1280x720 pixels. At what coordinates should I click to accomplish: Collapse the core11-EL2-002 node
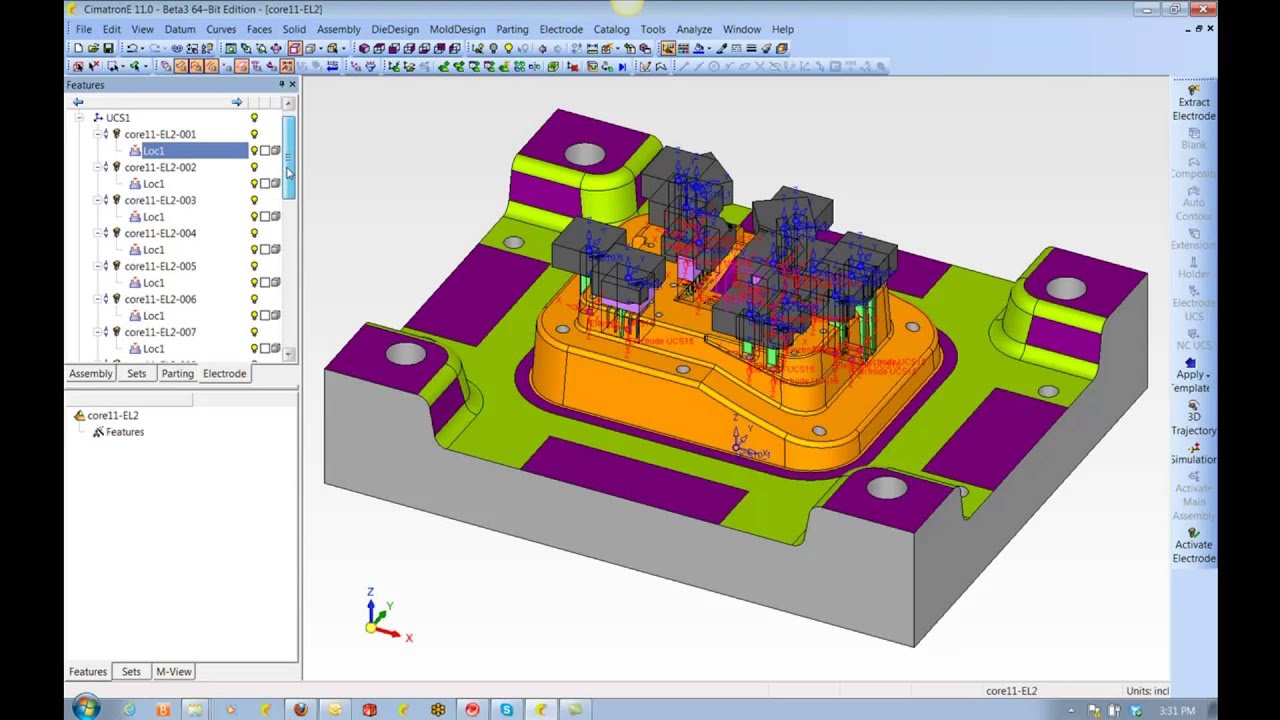[97, 167]
